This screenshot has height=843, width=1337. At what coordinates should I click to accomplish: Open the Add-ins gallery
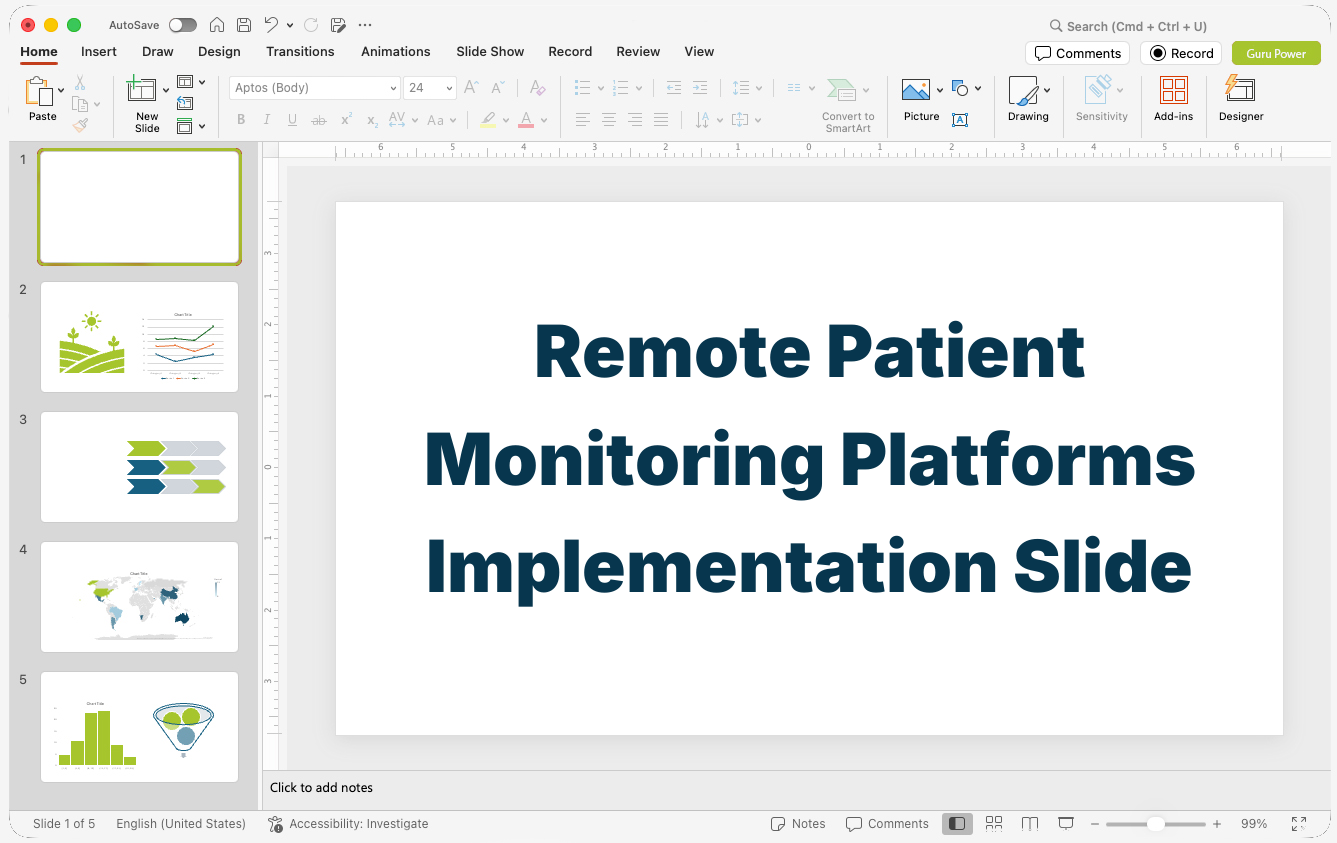click(x=1173, y=99)
